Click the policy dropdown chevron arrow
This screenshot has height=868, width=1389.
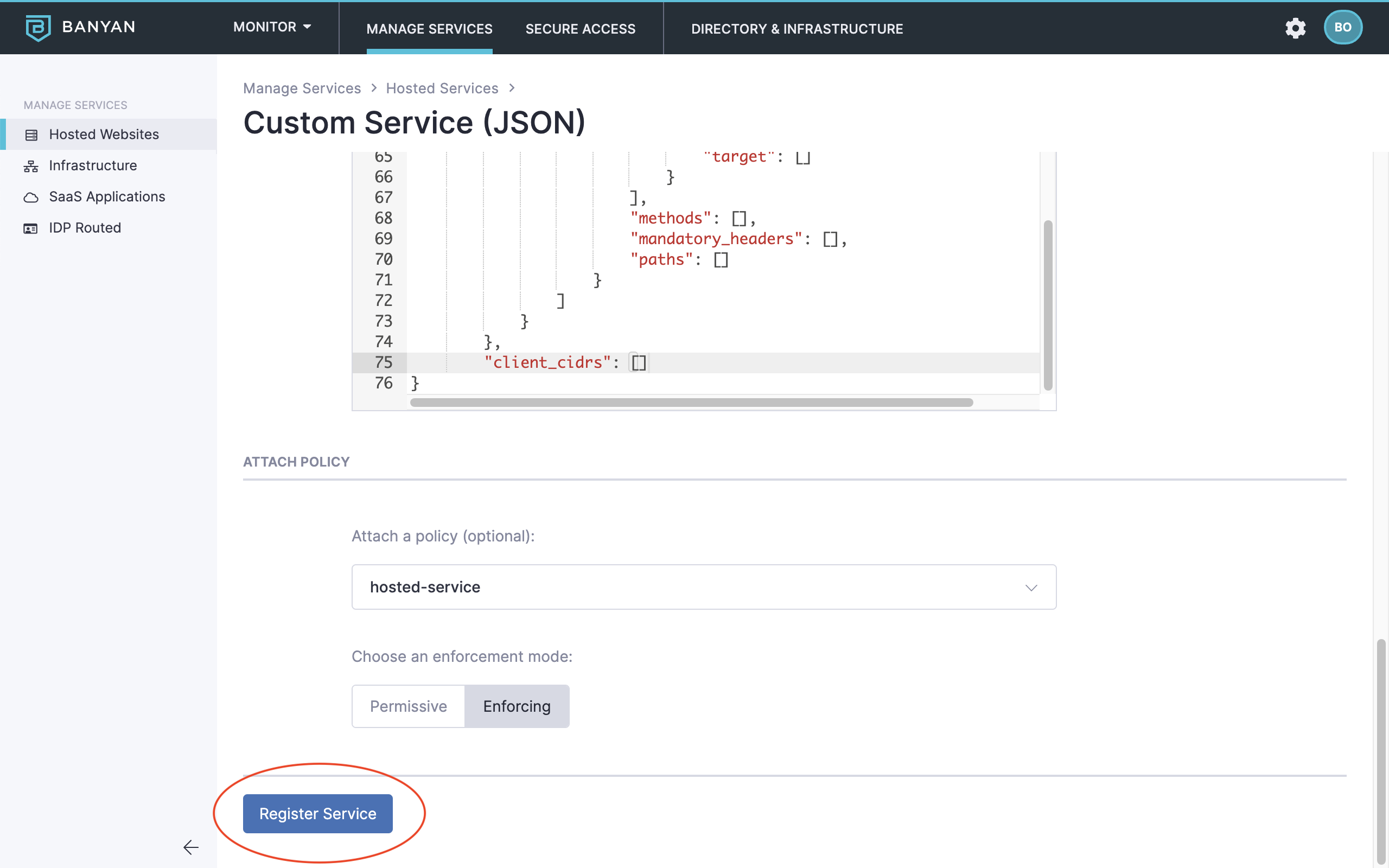1031,588
